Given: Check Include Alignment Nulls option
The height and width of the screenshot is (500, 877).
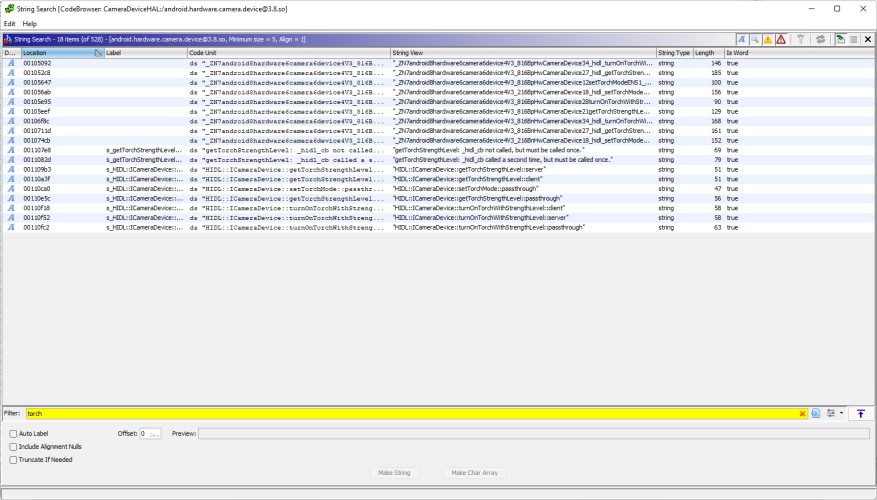Looking at the screenshot, I should pos(13,447).
